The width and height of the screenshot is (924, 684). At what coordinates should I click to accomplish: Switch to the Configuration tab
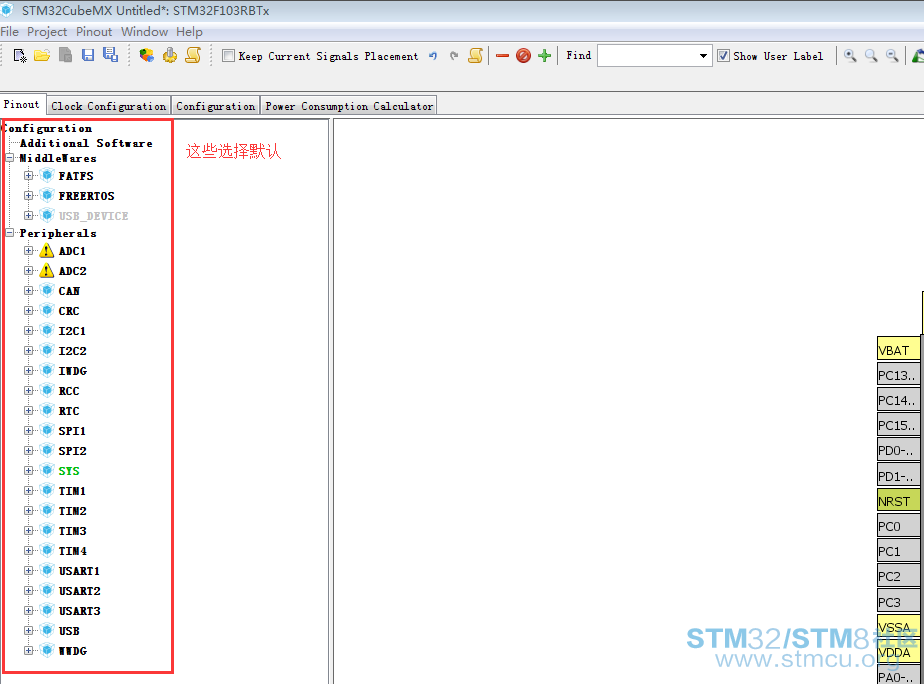(x=216, y=106)
